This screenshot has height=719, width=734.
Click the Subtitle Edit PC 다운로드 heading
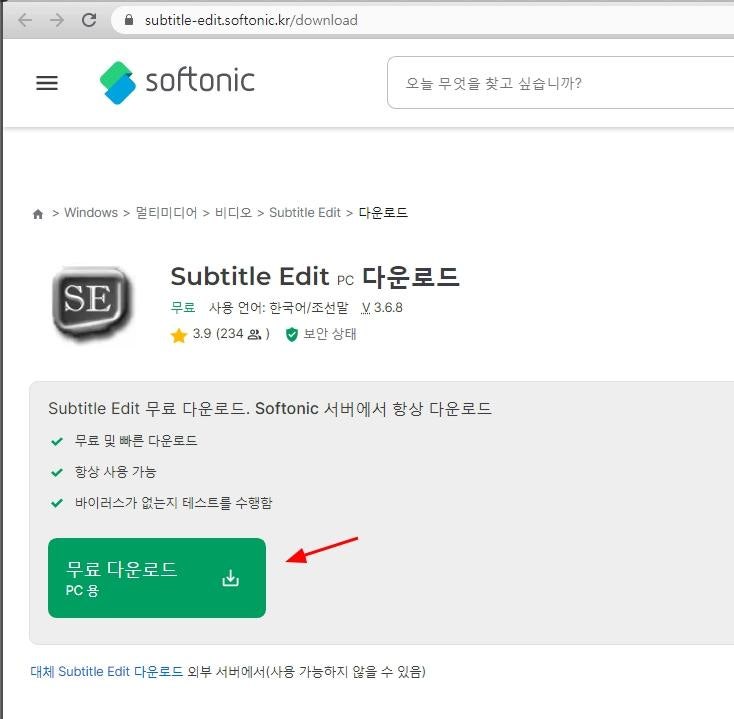pos(315,276)
